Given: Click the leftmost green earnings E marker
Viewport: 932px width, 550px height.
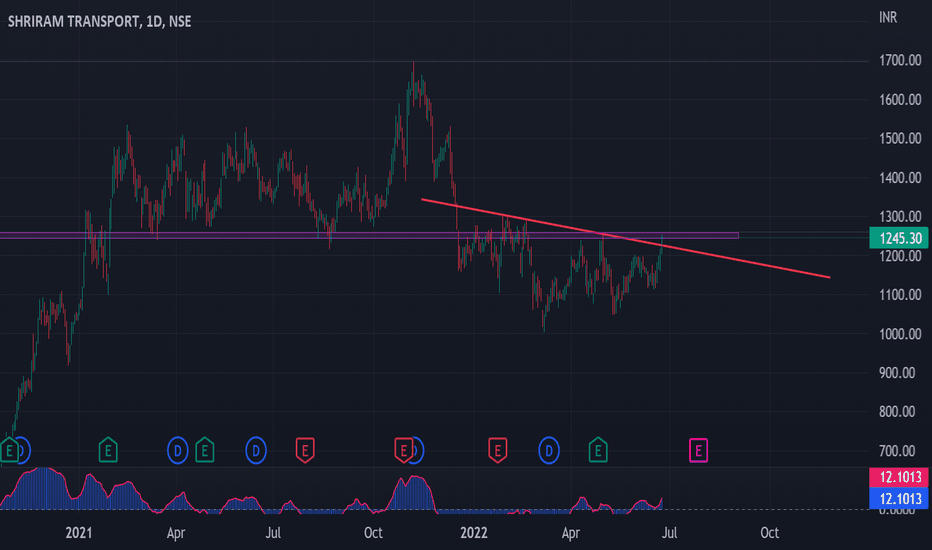Looking at the screenshot, I should (x=9, y=450).
